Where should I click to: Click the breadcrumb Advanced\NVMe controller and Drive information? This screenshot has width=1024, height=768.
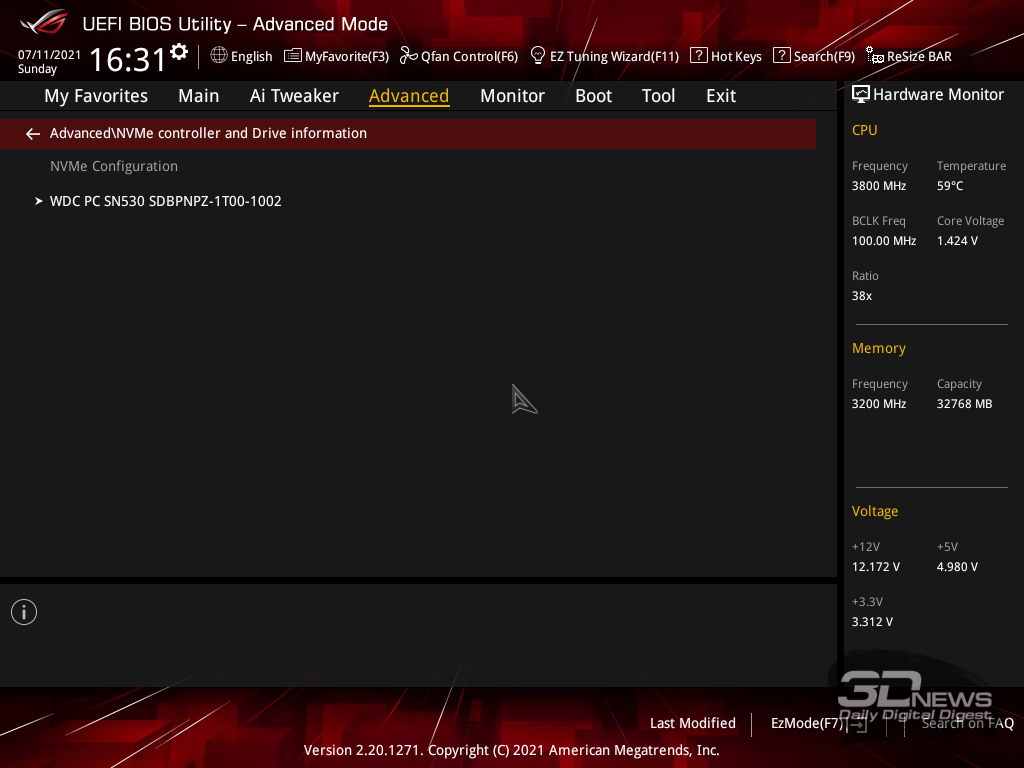click(x=208, y=133)
